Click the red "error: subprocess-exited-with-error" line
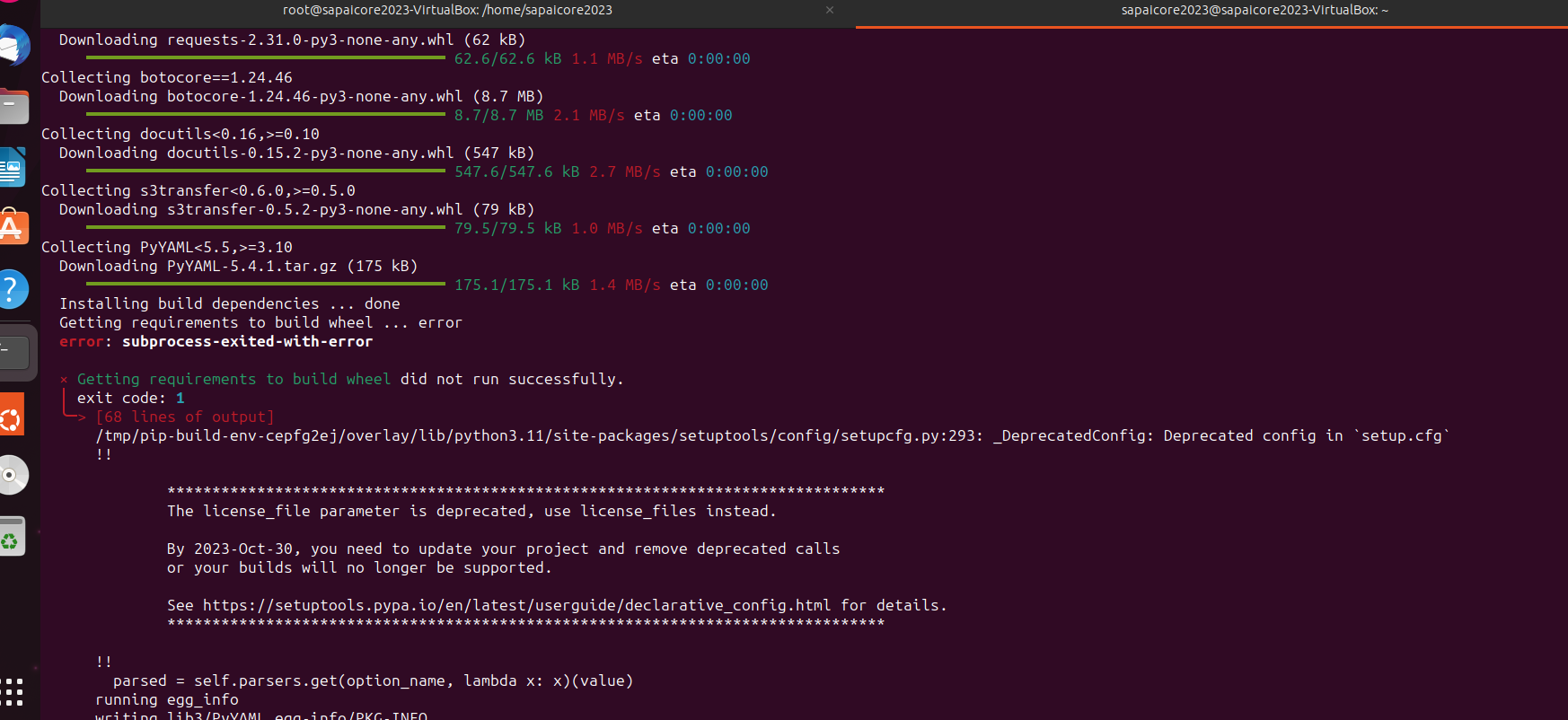This screenshot has height=720, width=1568. (216, 341)
